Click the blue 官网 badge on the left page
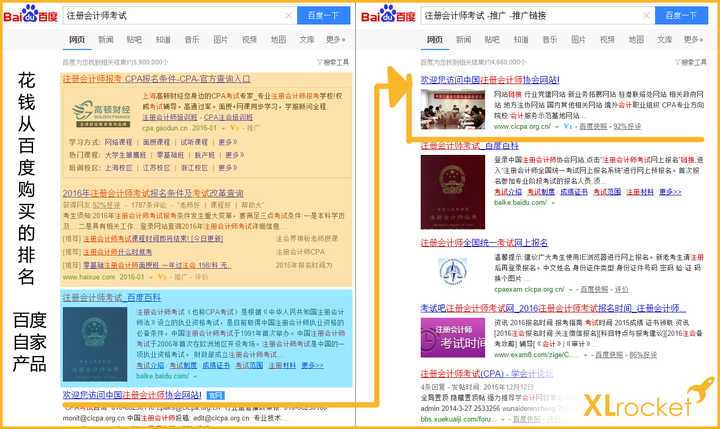The width and height of the screenshot is (720, 429). pyautogui.click(x=215, y=395)
